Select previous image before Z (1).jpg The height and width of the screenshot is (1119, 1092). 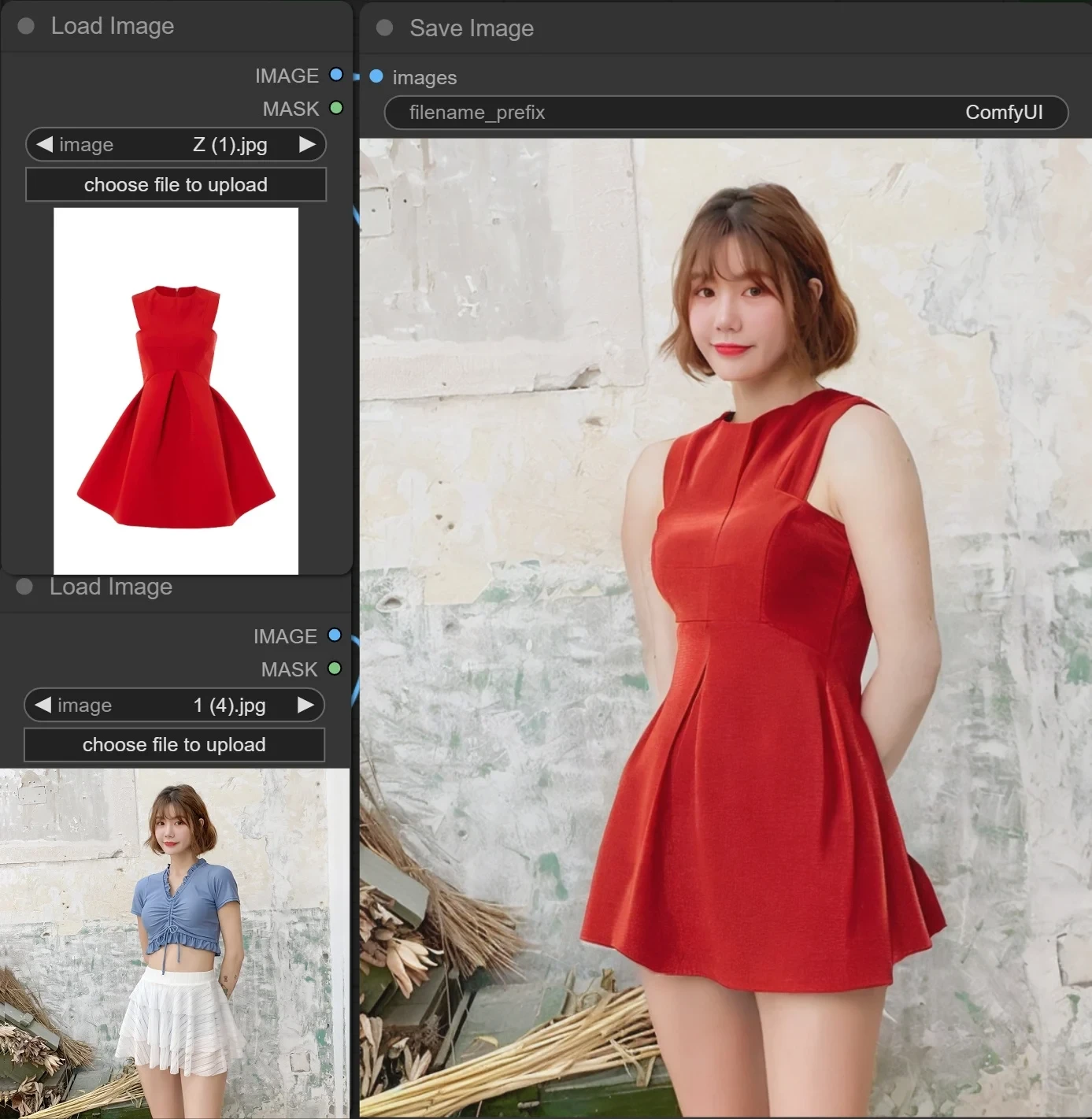click(x=44, y=144)
